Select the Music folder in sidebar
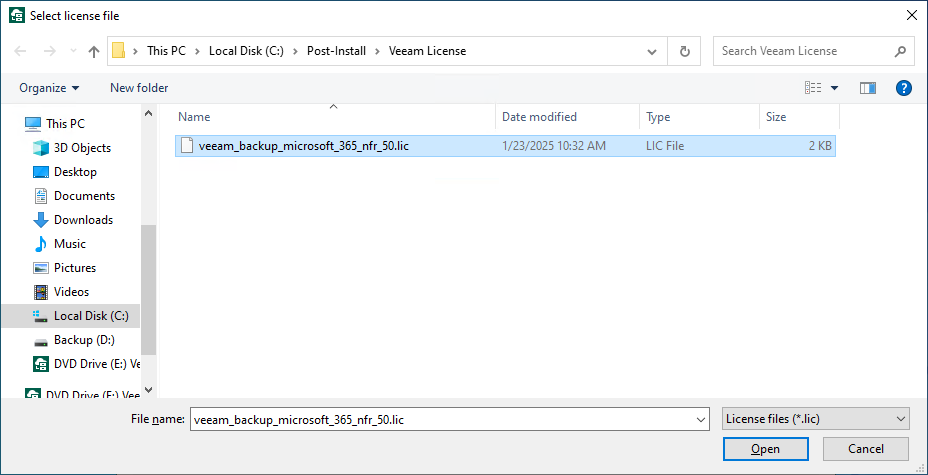This screenshot has width=928, height=475. coord(69,244)
